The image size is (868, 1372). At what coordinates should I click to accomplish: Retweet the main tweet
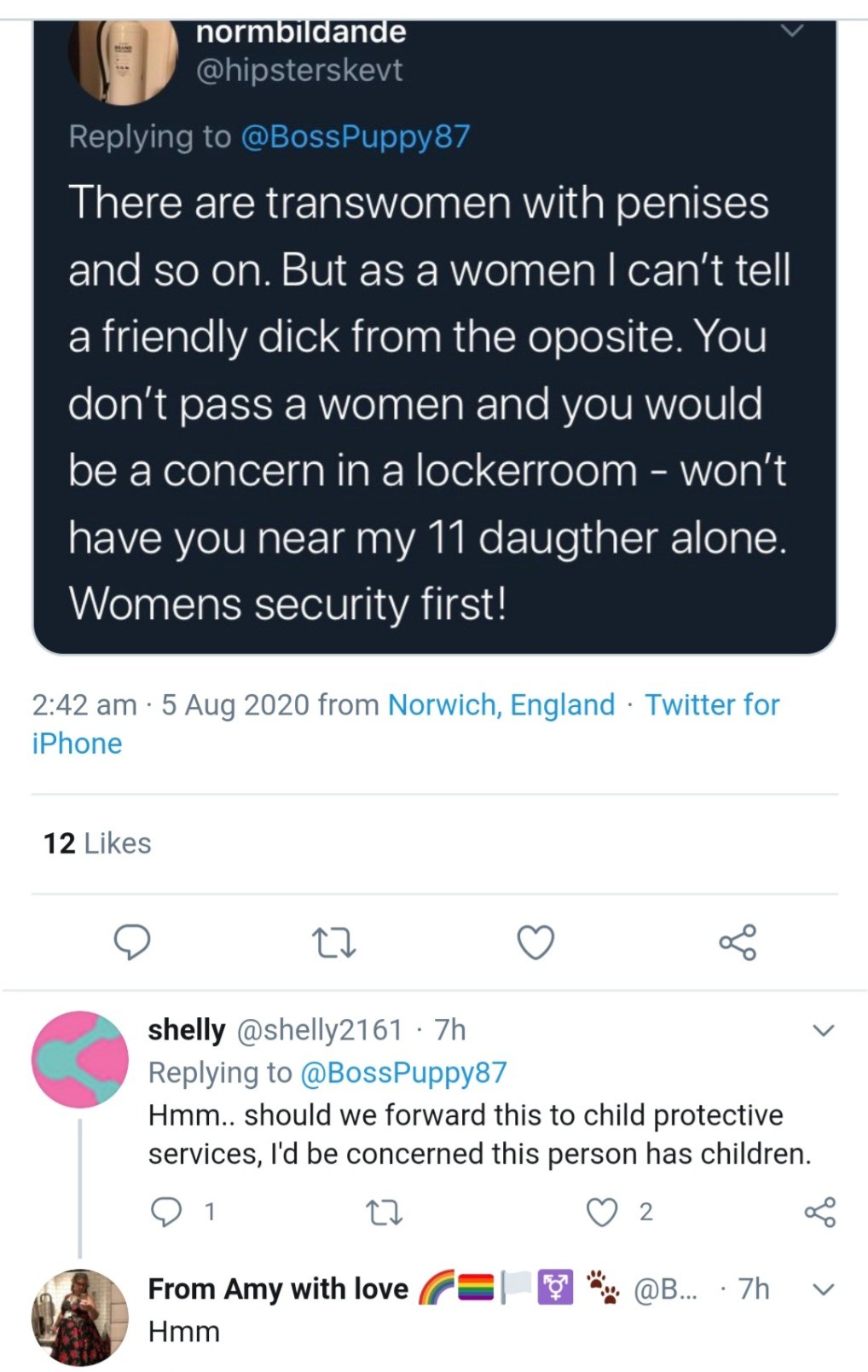click(333, 943)
